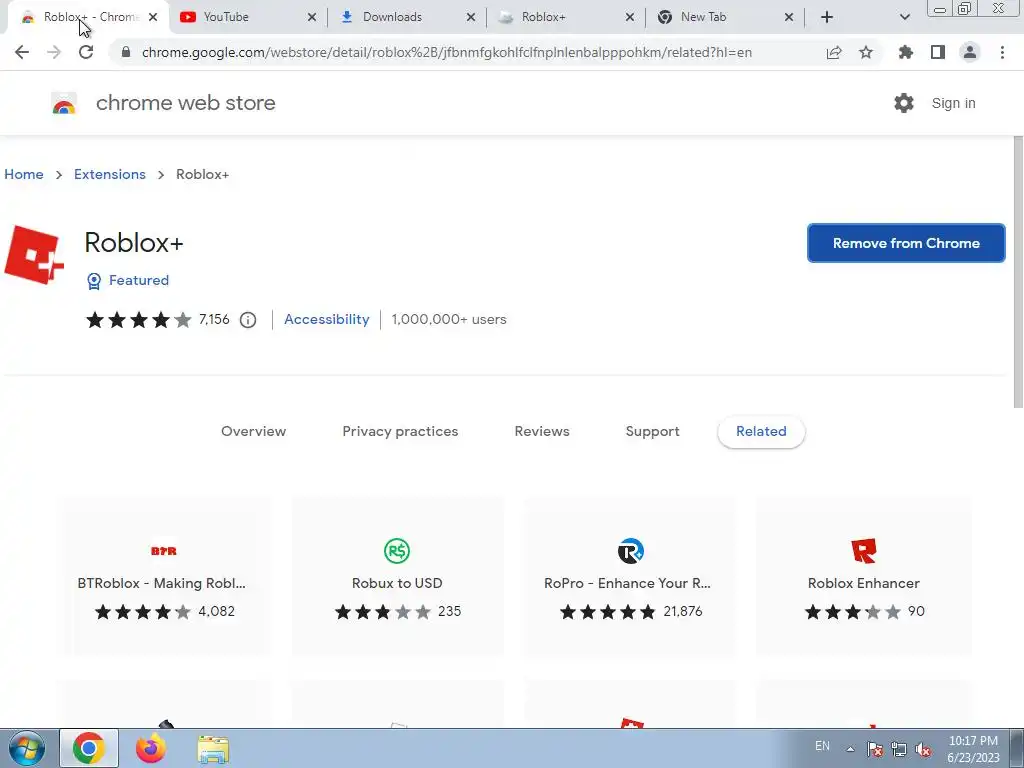
Task: Open a new browser tab
Action: (x=827, y=17)
